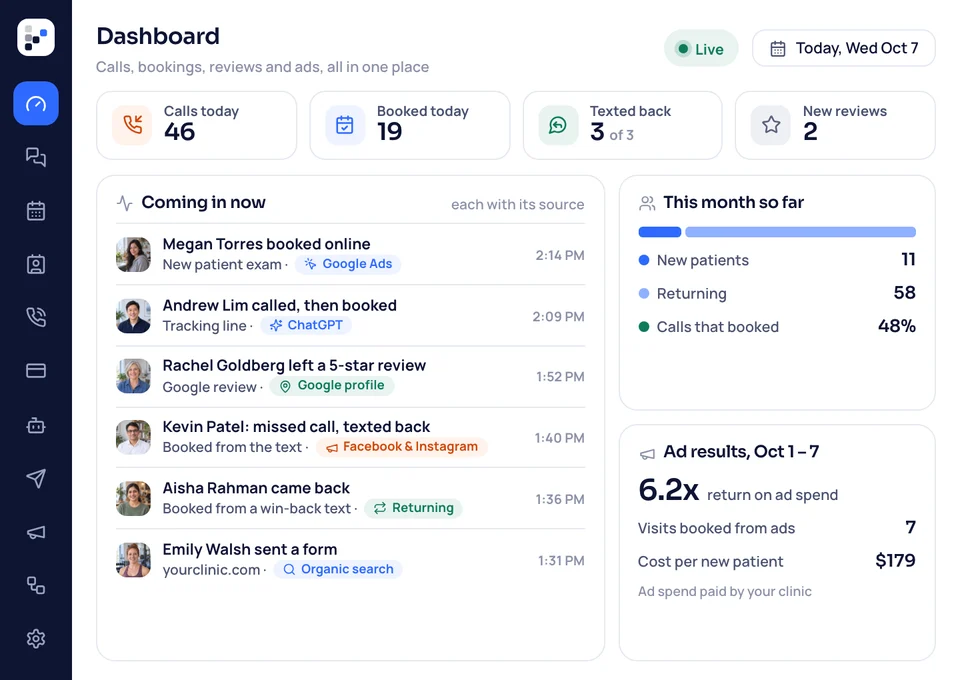The width and height of the screenshot is (960, 680).
Task: Click Emily Walsh's avatar photo
Action: pyautogui.click(x=133, y=559)
